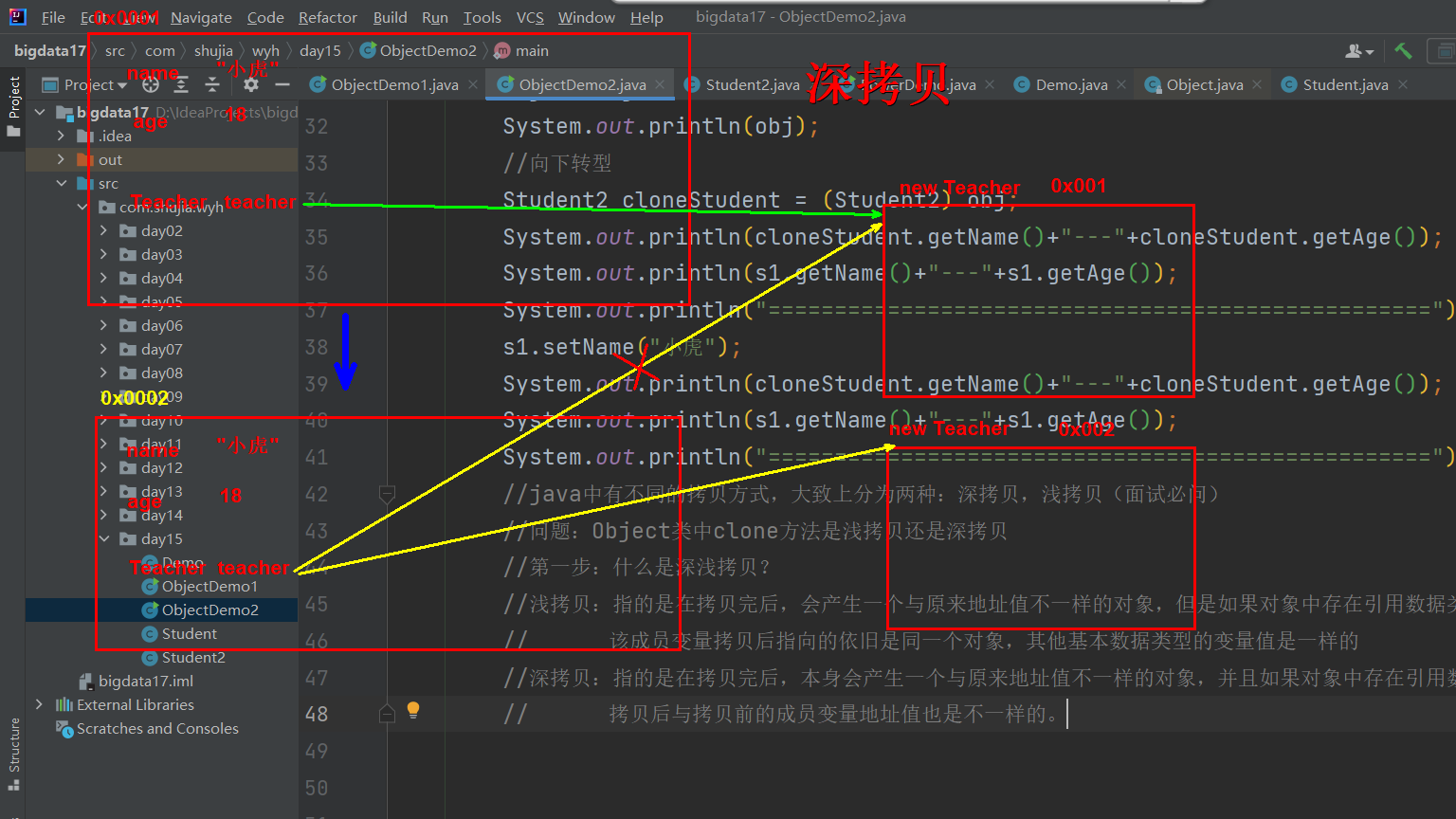Expand the out folder chevron

click(x=62, y=159)
